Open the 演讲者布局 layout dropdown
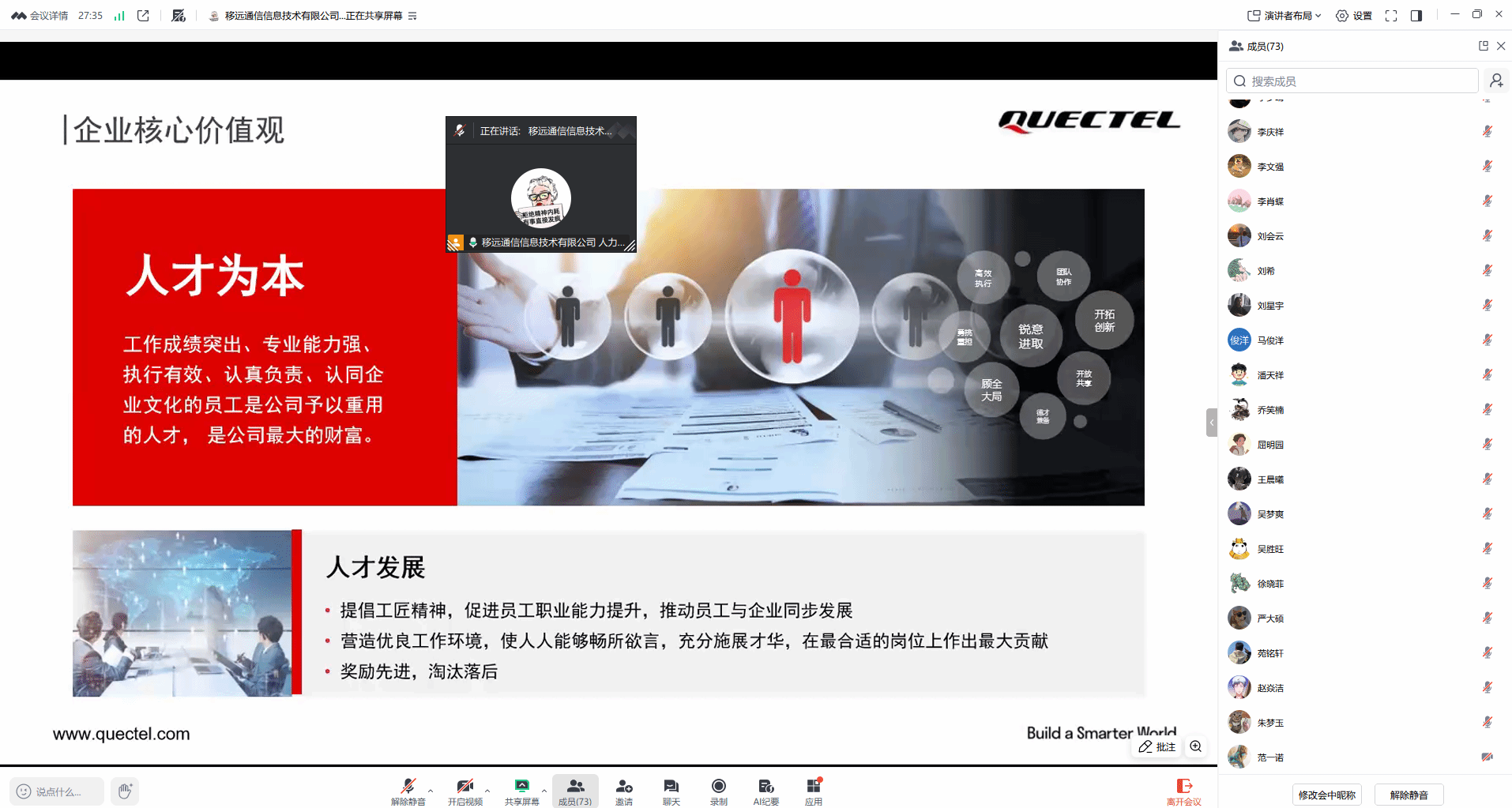 point(1284,16)
